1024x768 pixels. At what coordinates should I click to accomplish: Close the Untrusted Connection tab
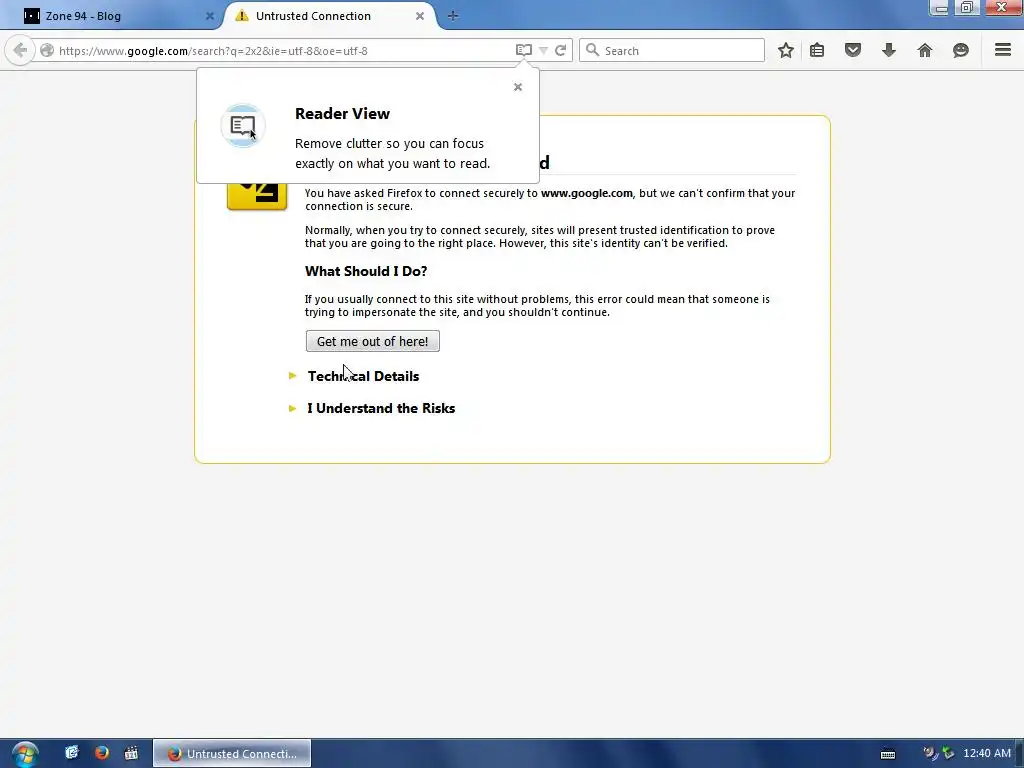pyautogui.click(x=420, y=16)
